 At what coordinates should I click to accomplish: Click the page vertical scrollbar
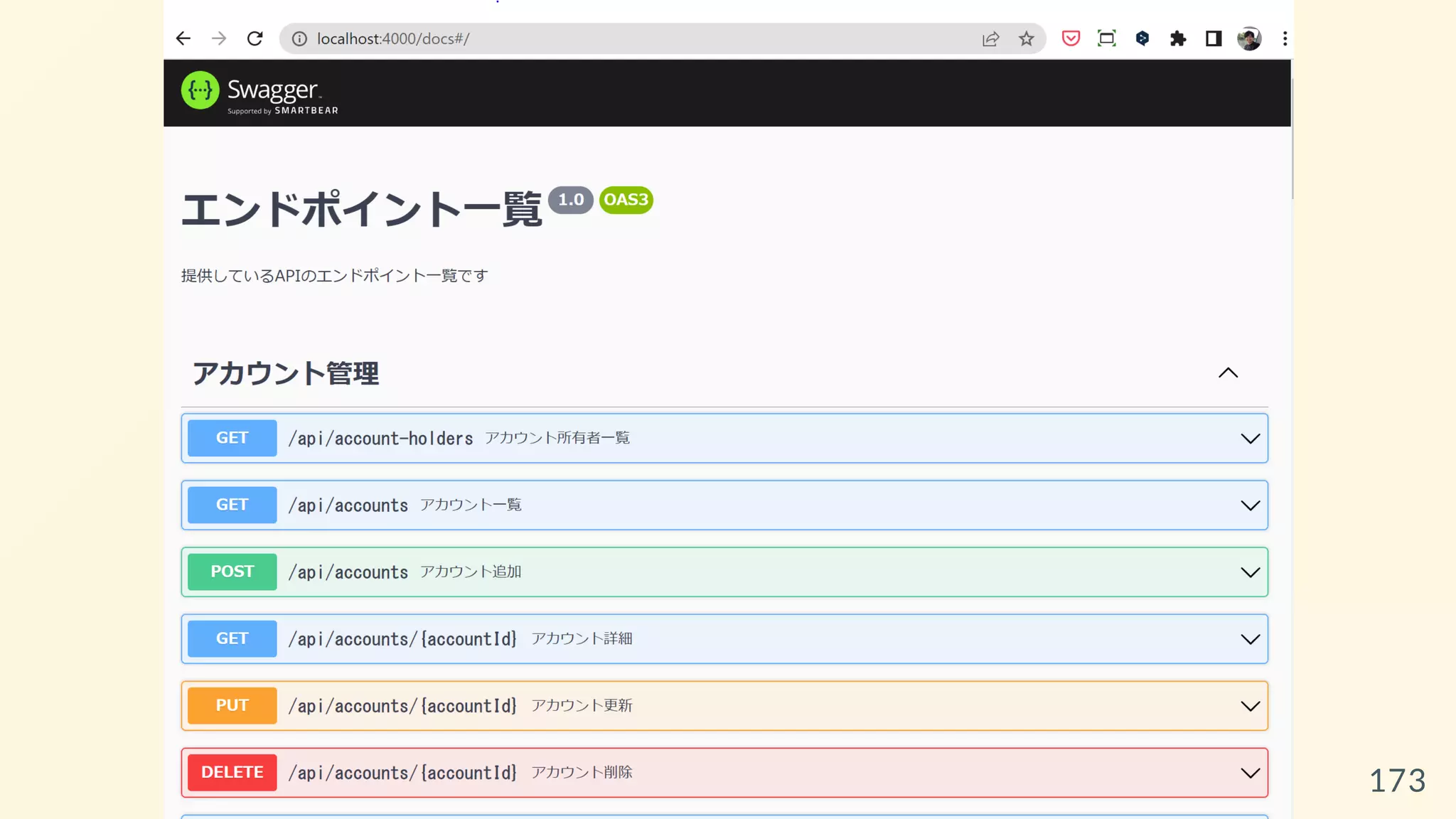point(1292,139)
